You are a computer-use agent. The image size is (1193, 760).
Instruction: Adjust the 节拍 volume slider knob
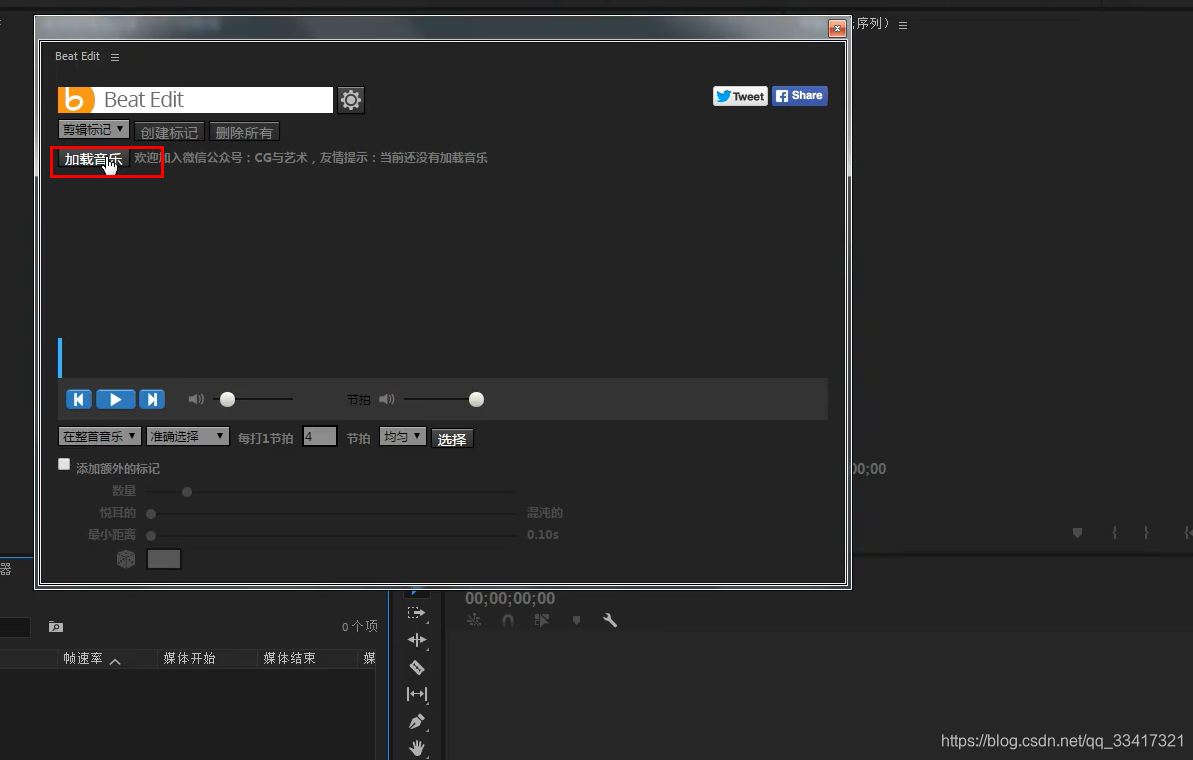476,399
